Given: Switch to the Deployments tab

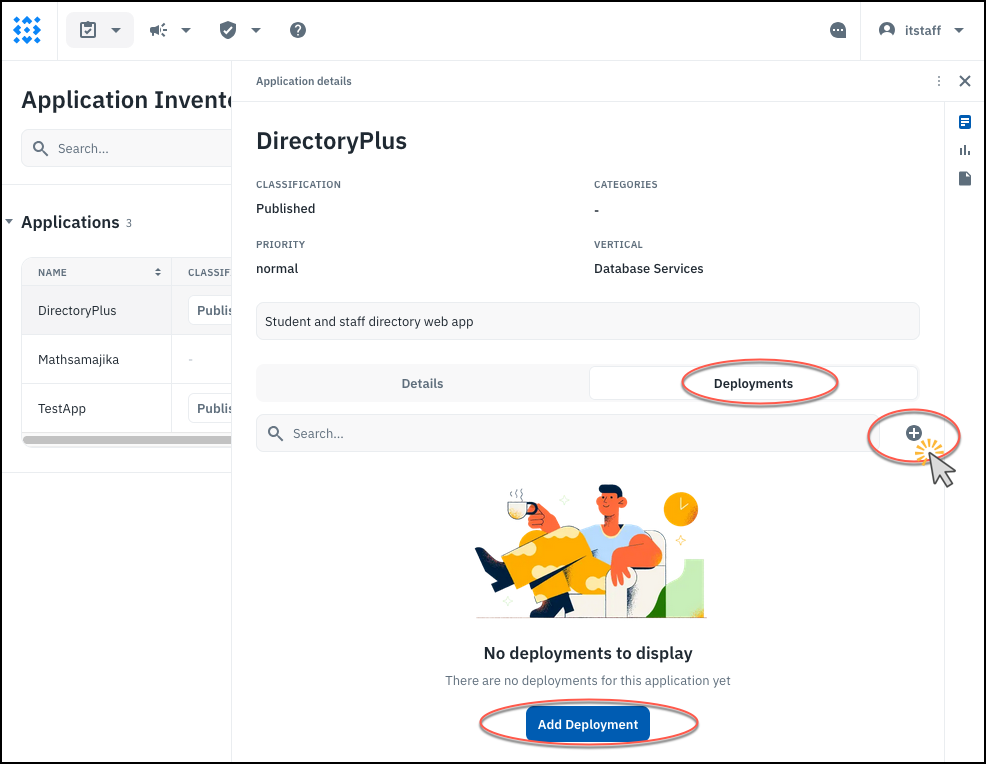Looking at the screenshot, I should point(753,383).
